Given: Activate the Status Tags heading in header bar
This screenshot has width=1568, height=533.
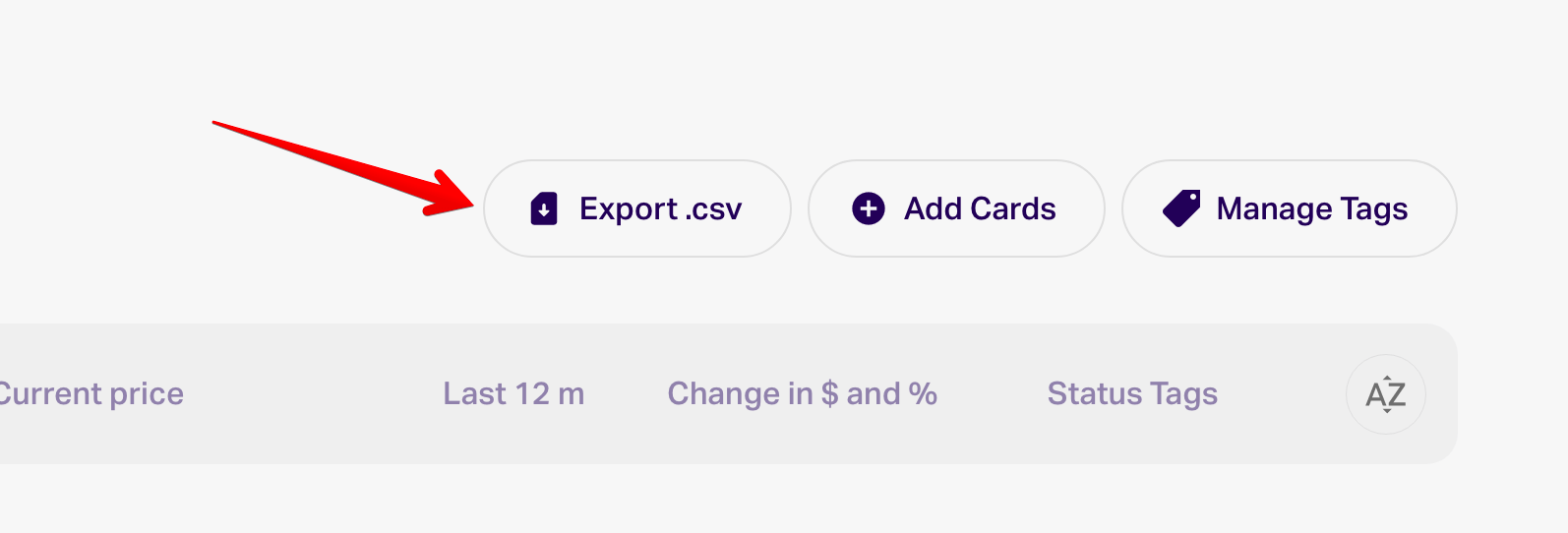Looking at the screenshot, I should [1132, 393].
